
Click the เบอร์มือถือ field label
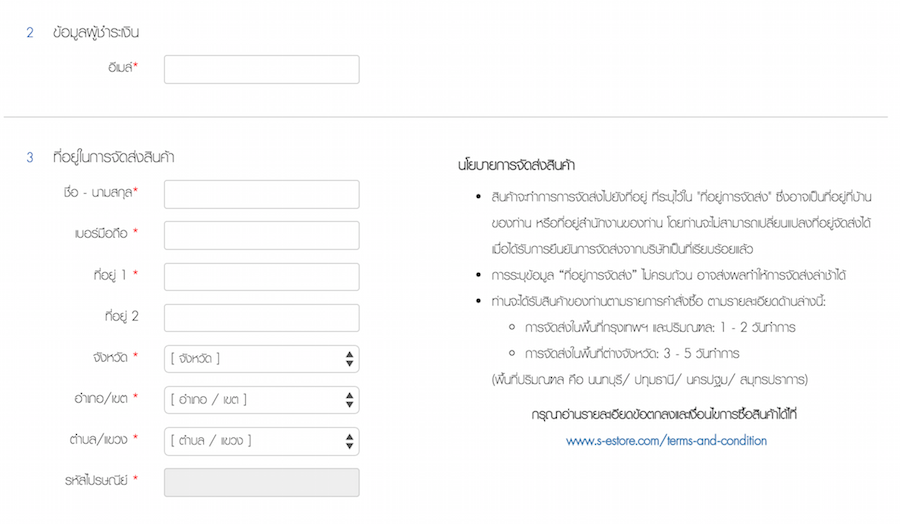pyautogui.click(x=100, y=234)
